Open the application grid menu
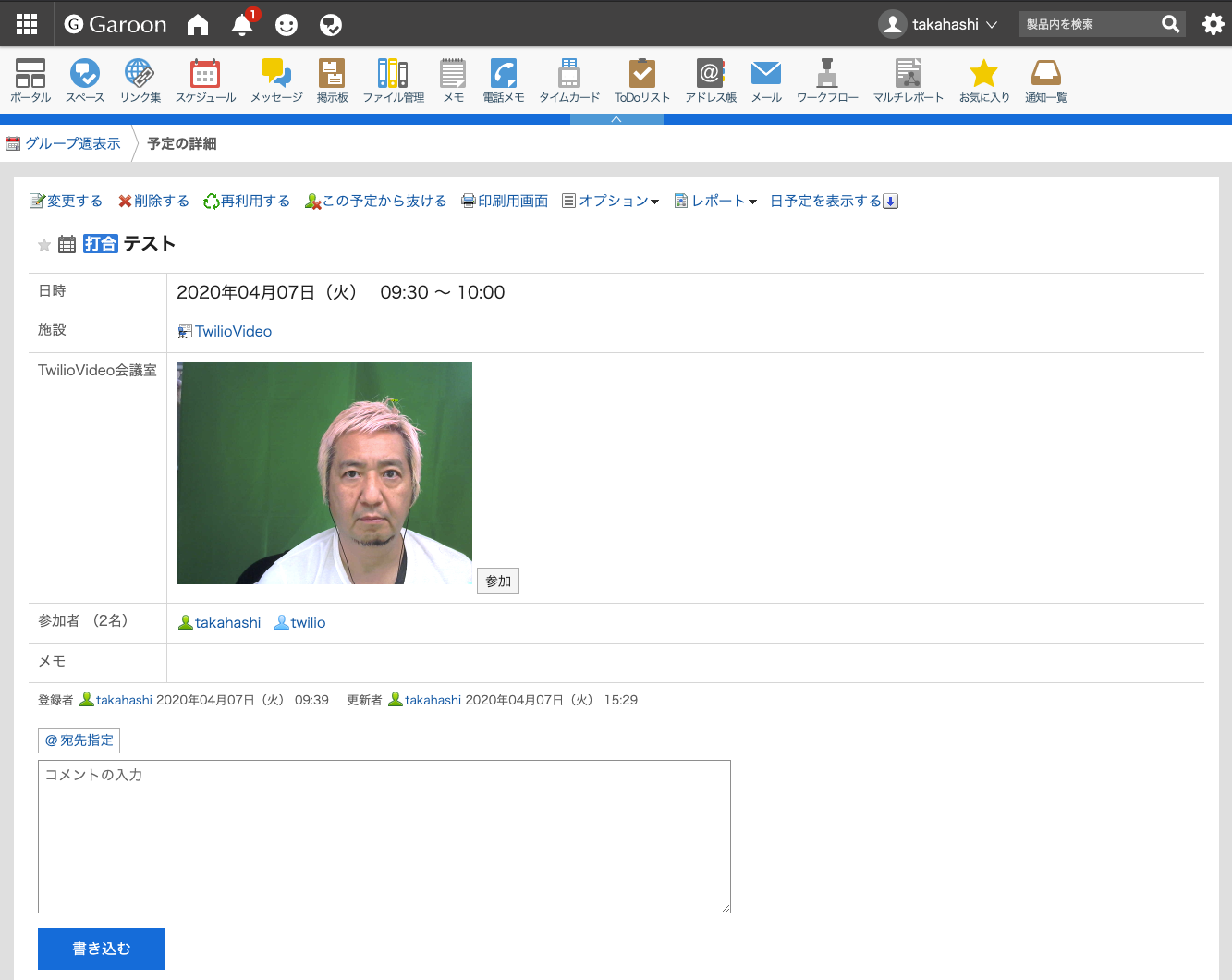The height and width of the screenshot is (980, 1232). [27, 24]
